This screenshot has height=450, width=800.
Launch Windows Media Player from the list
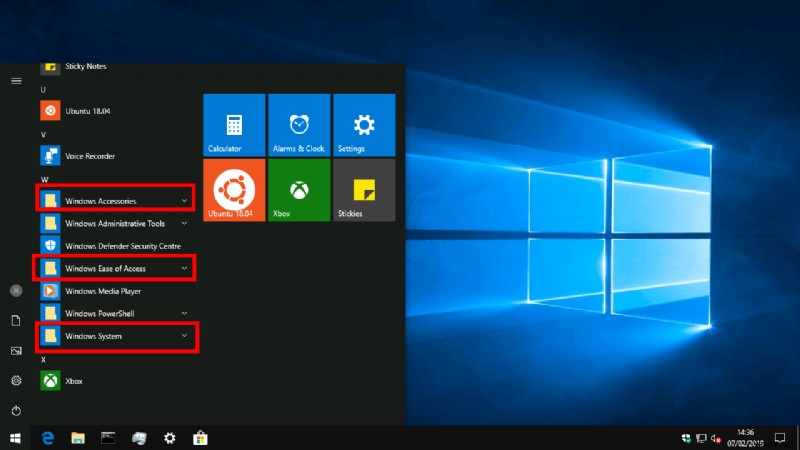tap(117, 291)
